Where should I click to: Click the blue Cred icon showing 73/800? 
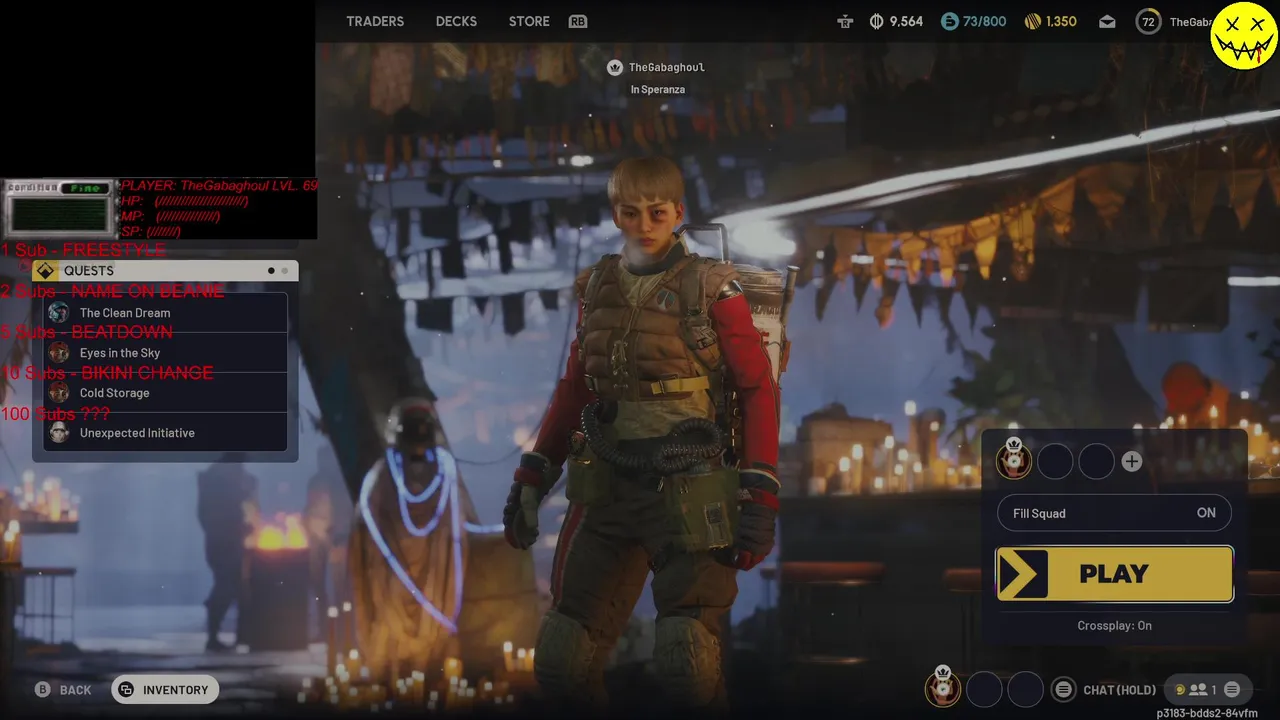pyautogui.click(x=949, y=21)
